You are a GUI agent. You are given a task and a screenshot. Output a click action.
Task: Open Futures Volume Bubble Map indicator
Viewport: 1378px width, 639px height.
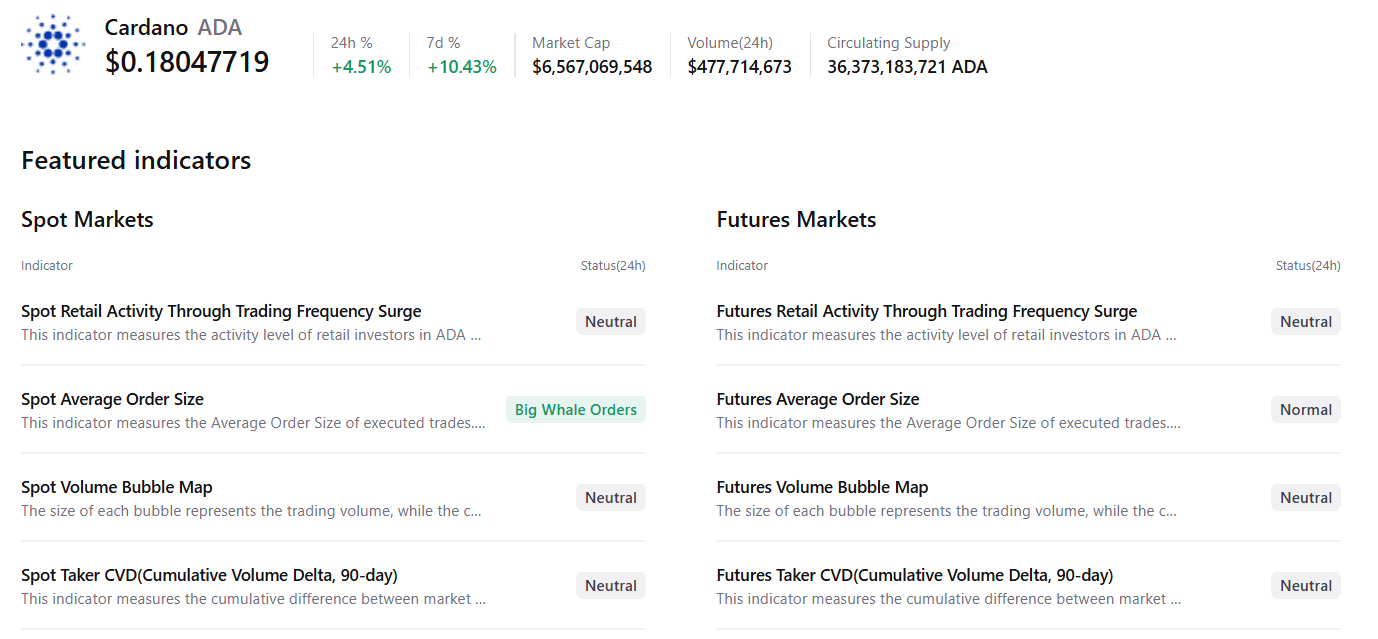(822, 487)
